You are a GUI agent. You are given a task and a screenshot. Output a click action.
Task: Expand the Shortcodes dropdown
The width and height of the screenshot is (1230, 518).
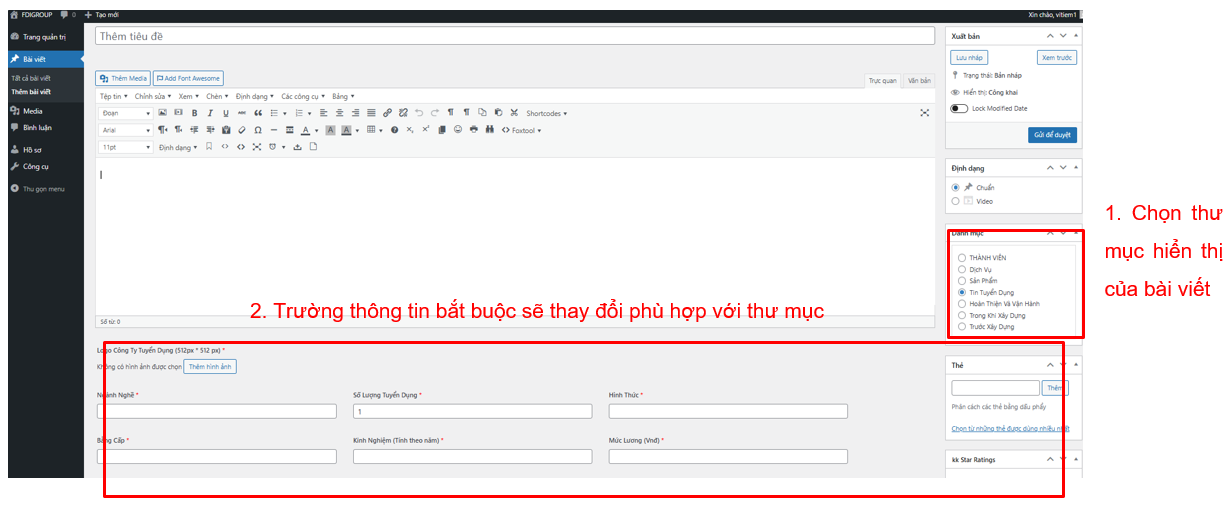point(546,113)
